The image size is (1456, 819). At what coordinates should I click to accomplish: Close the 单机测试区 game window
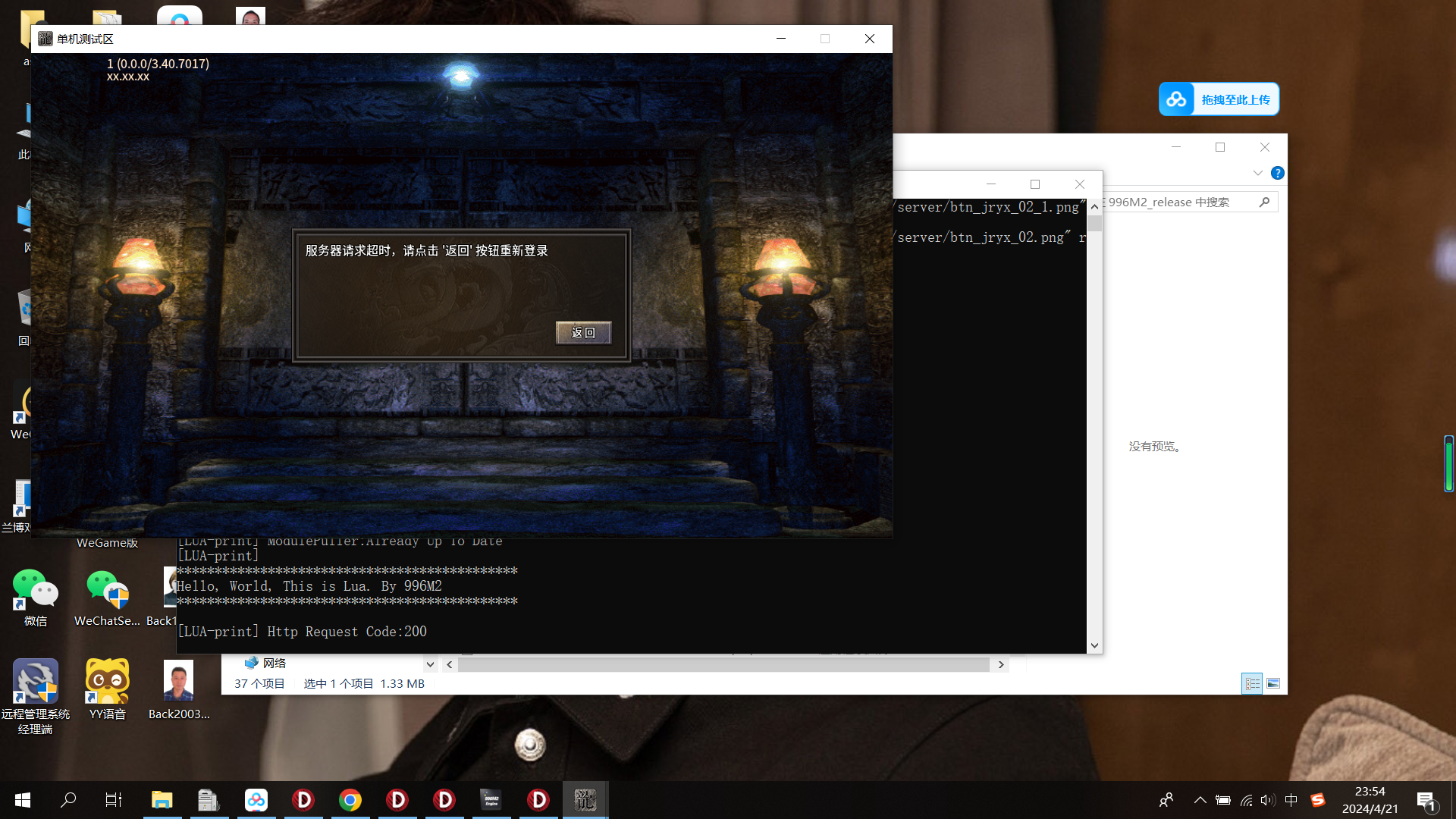tap(870, 39)
